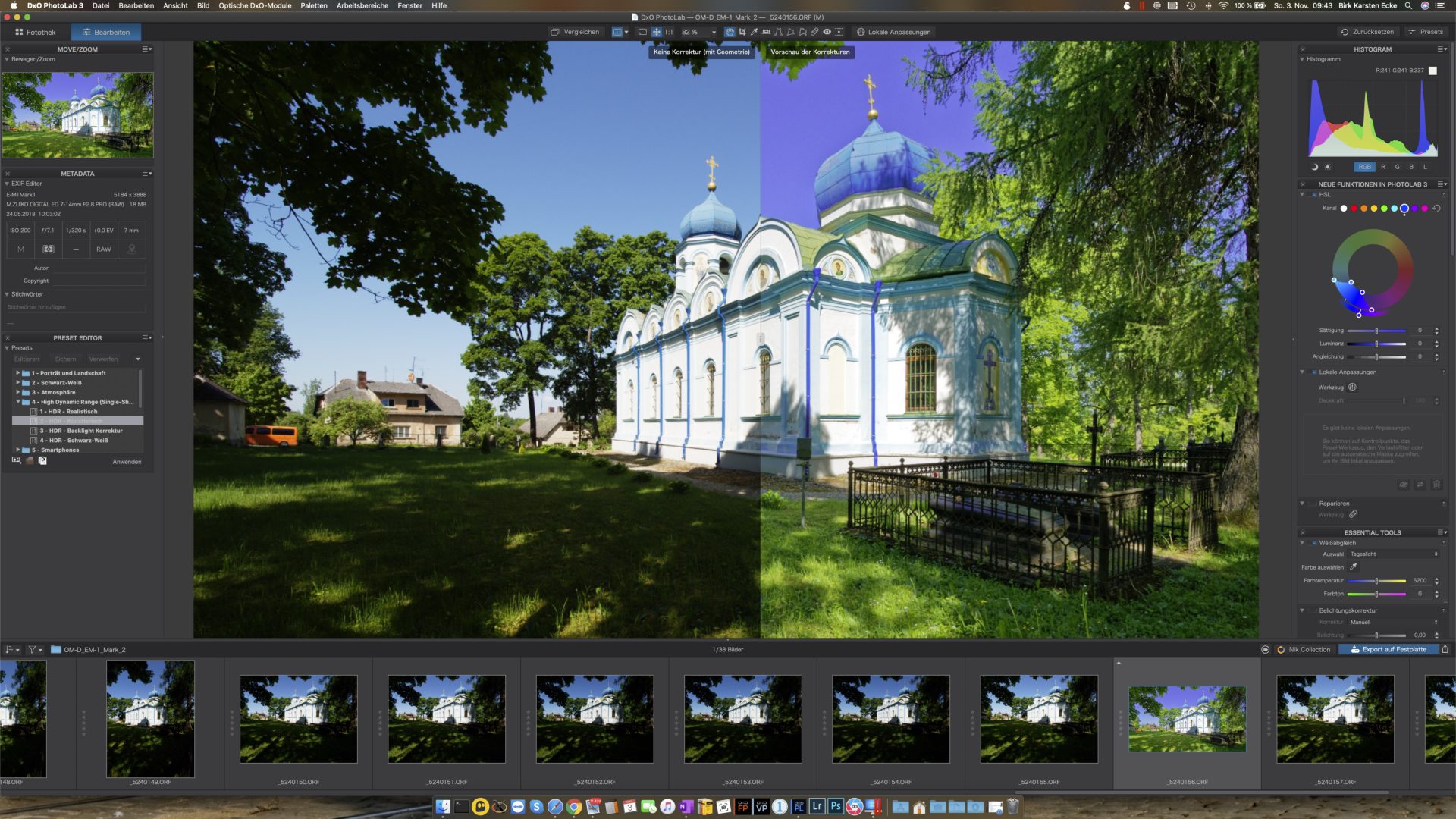The height and width of the screenshot is (819, 1456).
Task: Click Anwenden button in Preset Editor
Action: click(x=125, y=461)
